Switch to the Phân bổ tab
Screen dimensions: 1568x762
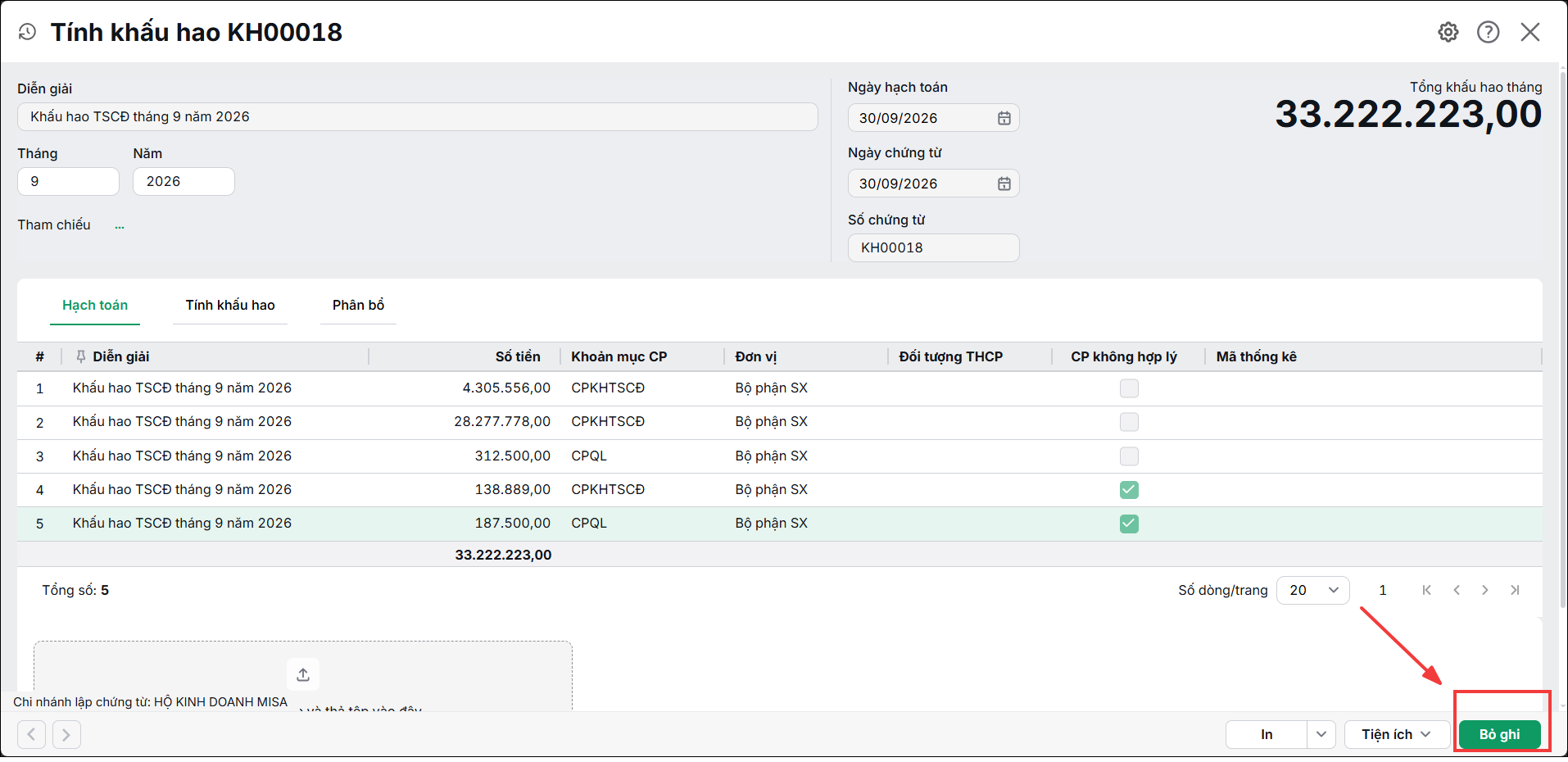pyautogui.click(x=358, y=305)
